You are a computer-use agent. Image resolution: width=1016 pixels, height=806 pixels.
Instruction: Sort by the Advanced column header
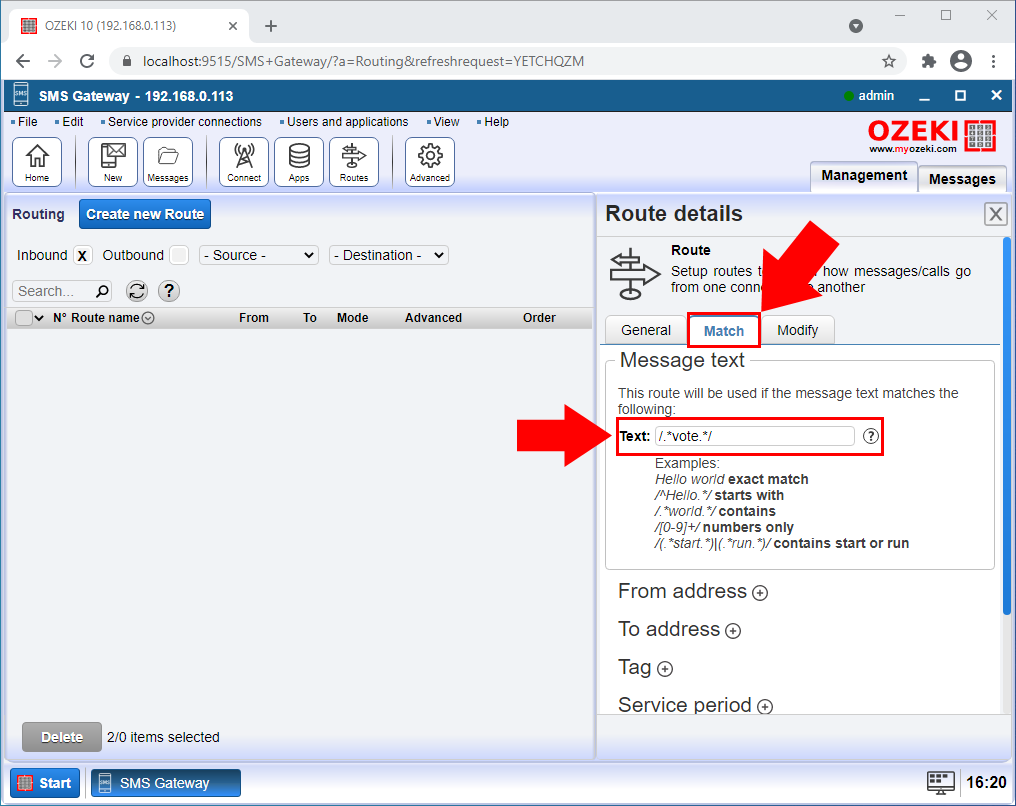(x=433, y=318)
